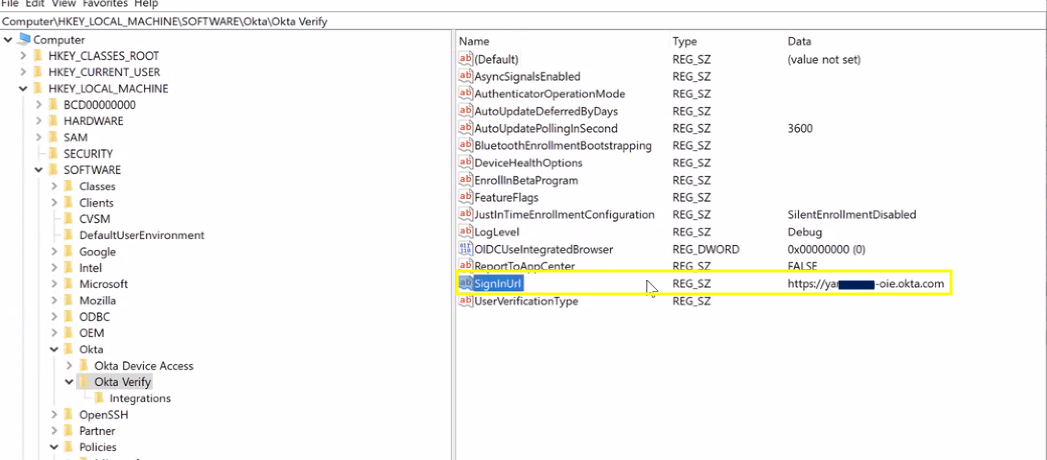Collapse the Okta Verify key

[69, 382]
